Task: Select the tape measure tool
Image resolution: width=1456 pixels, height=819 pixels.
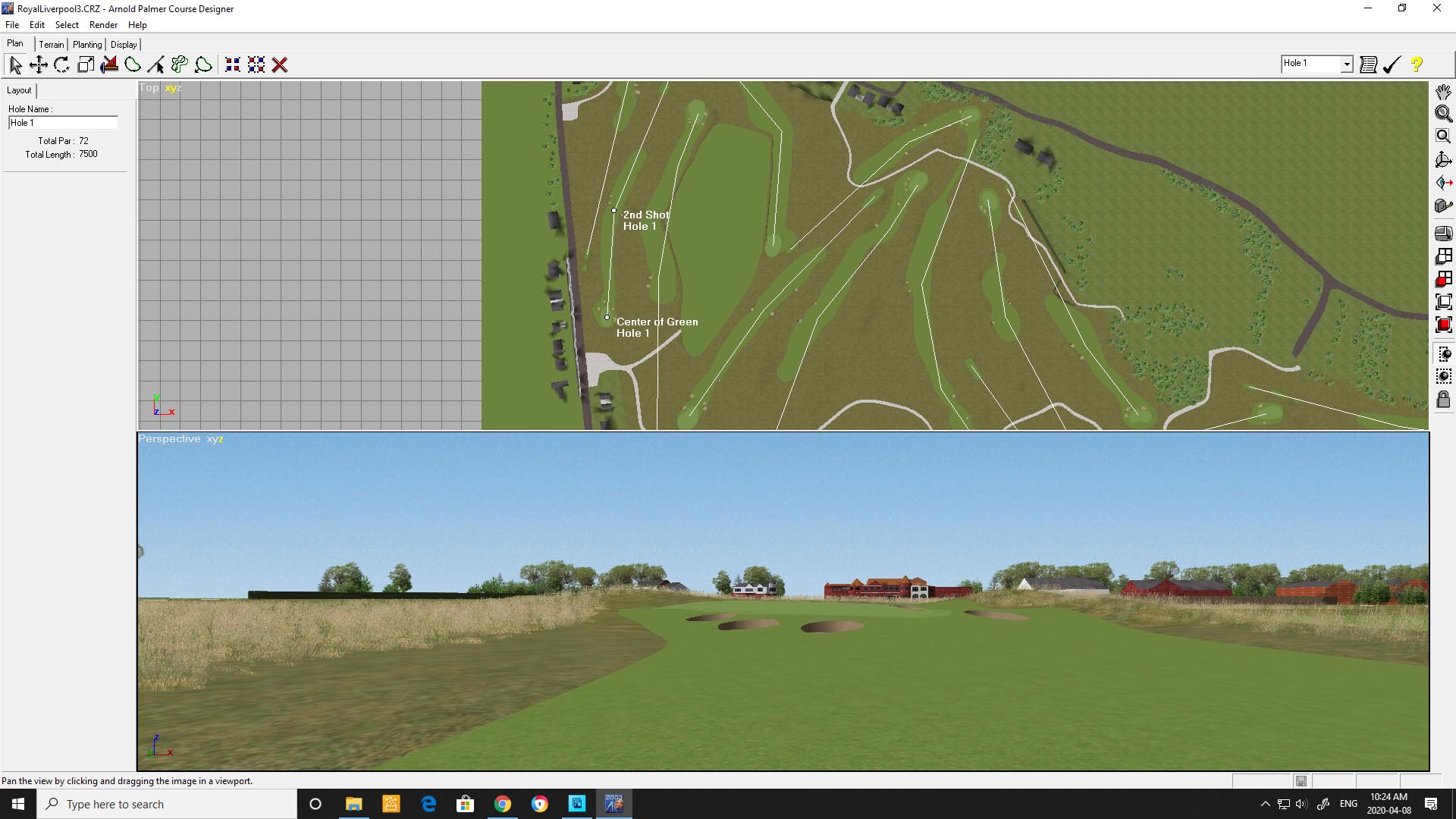Action: tap(1443, 206)
